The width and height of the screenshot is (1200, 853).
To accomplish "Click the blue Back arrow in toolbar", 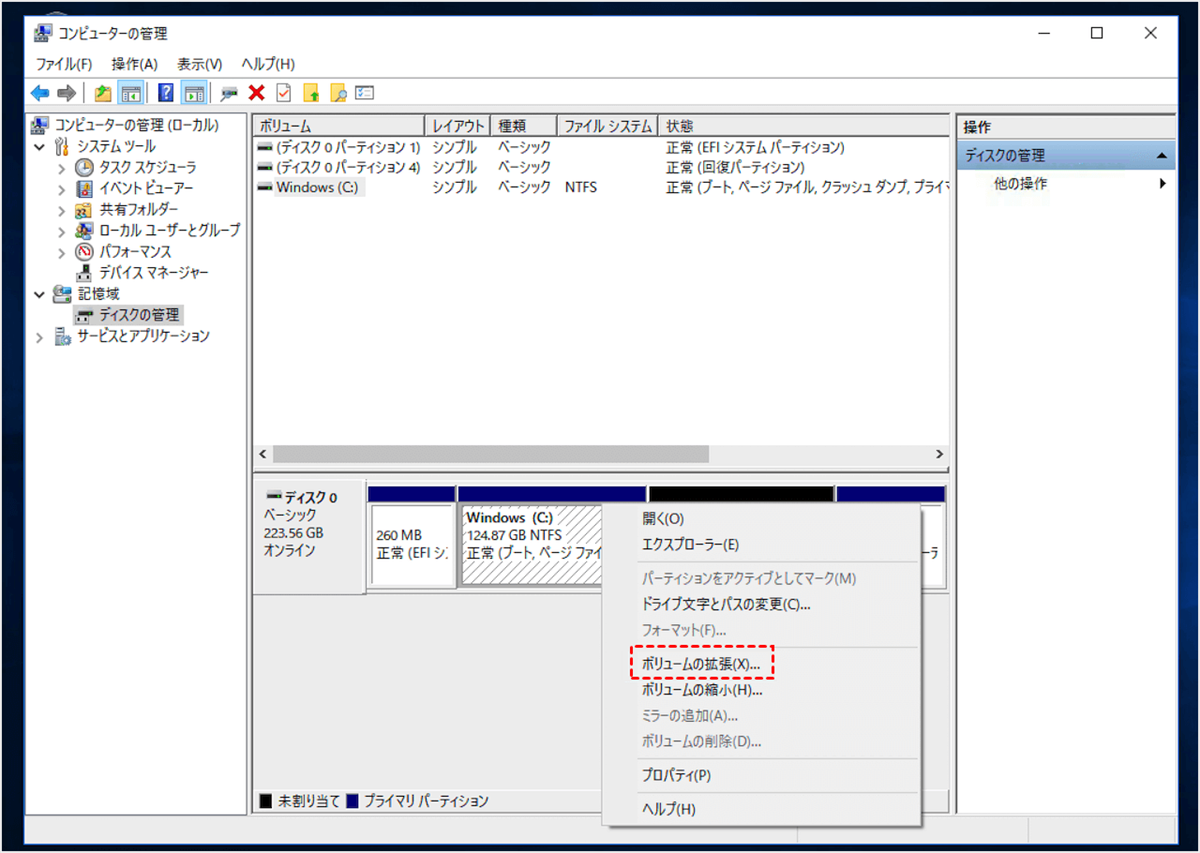I will (x=40, y=93).
